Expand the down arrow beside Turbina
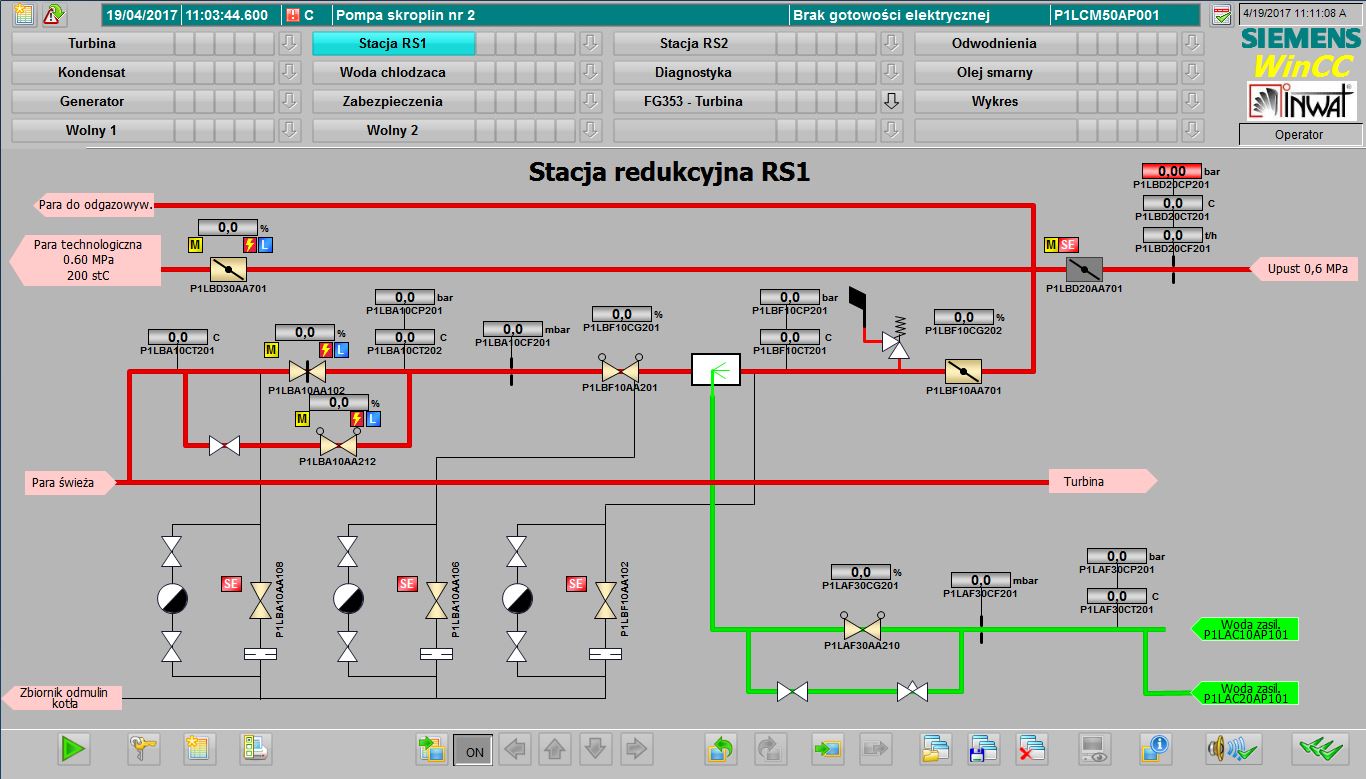 pos(289,43)
